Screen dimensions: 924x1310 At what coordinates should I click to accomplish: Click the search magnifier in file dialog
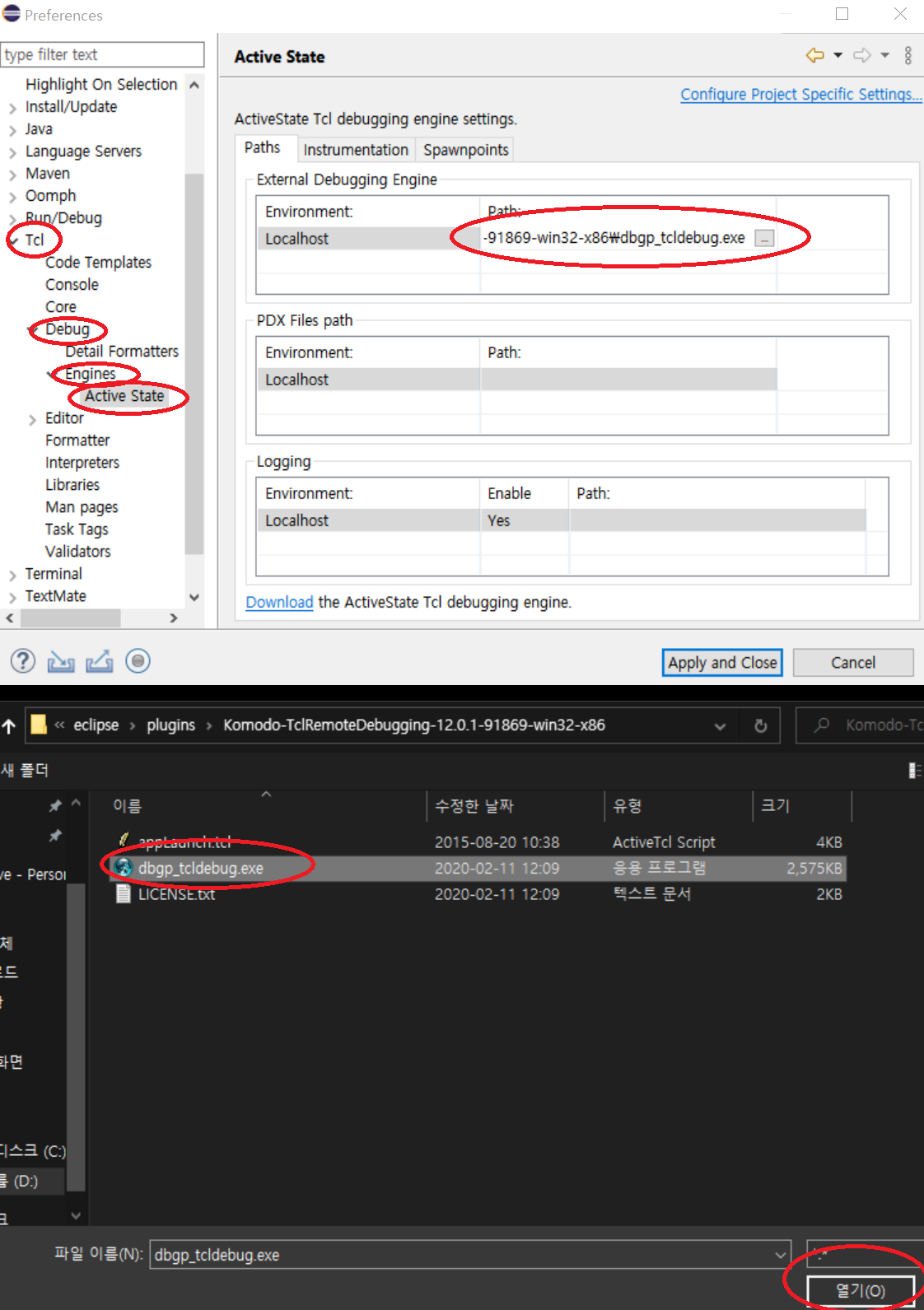pyautogui.click(x=821, y=725)
